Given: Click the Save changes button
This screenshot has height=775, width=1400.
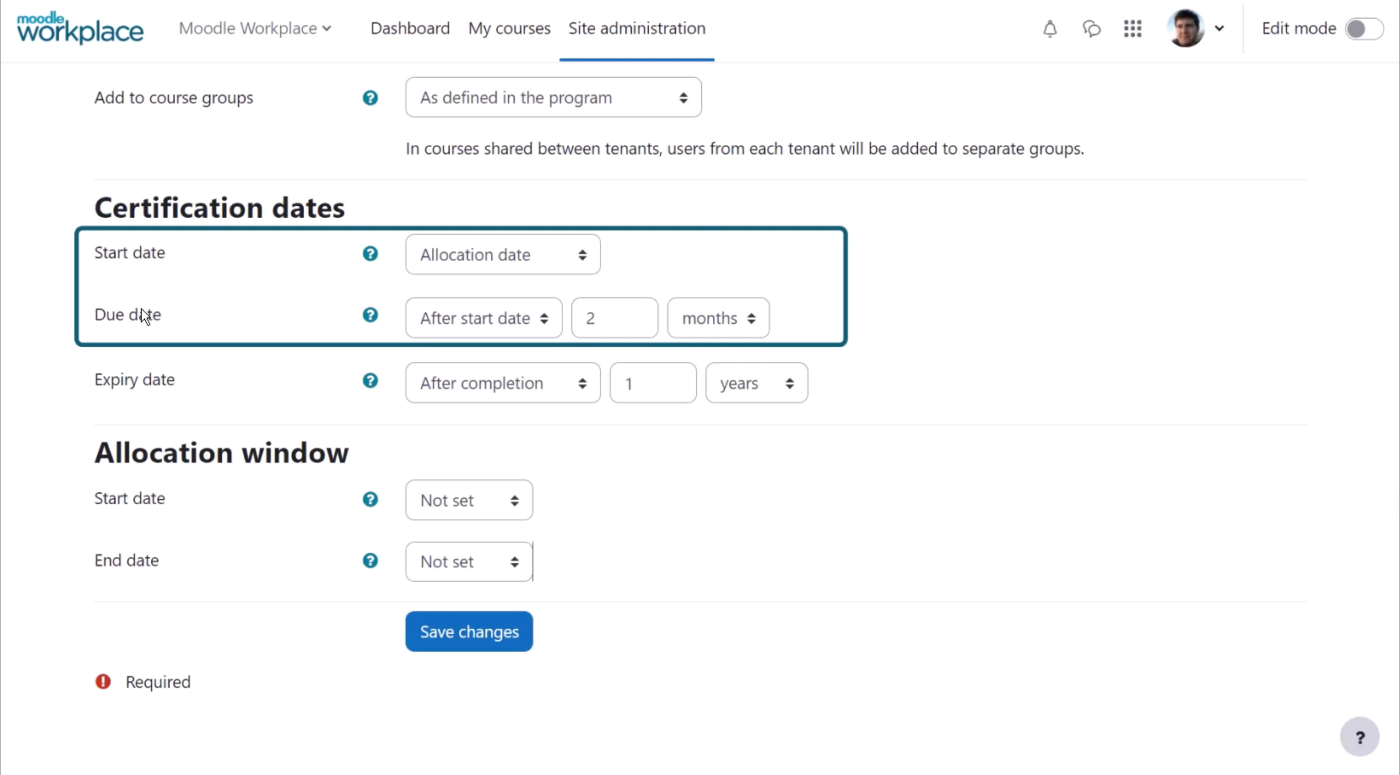Looking at the screenshot, I should pyautogui.click(x=468, y=631).
